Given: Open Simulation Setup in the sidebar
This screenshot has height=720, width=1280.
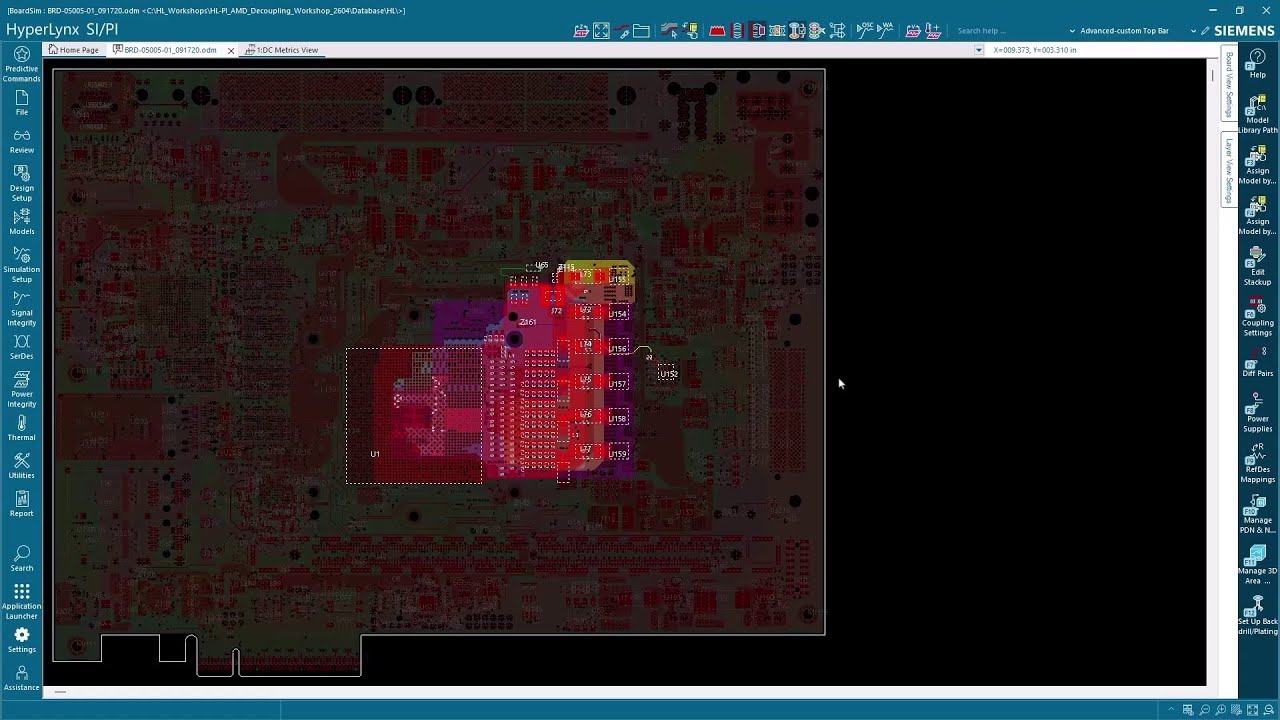Looking at the screenshot, I should 21,265.
